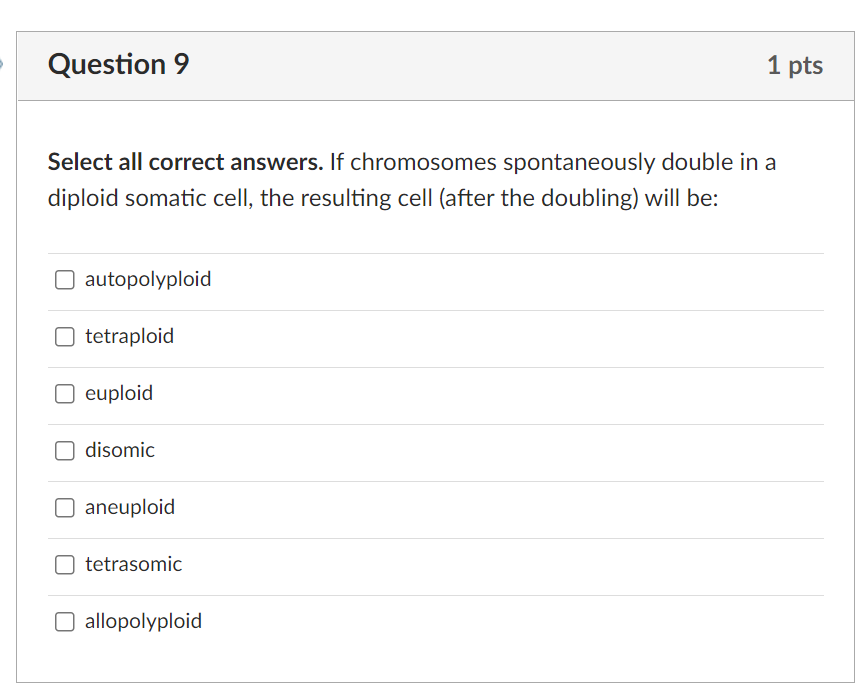Click the arrow marker left of Question 9
Image resolution: width=868 pixels, height=693 pixels.
(2, 64)
